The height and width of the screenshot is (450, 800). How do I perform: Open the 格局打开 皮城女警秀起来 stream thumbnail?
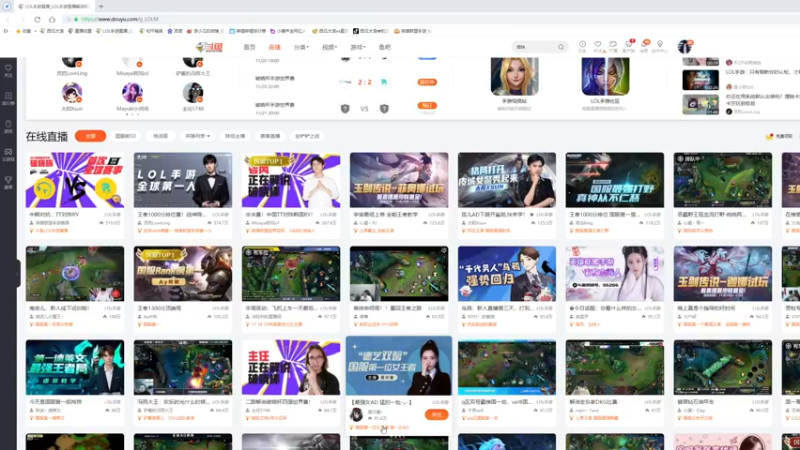coord(507,180)
